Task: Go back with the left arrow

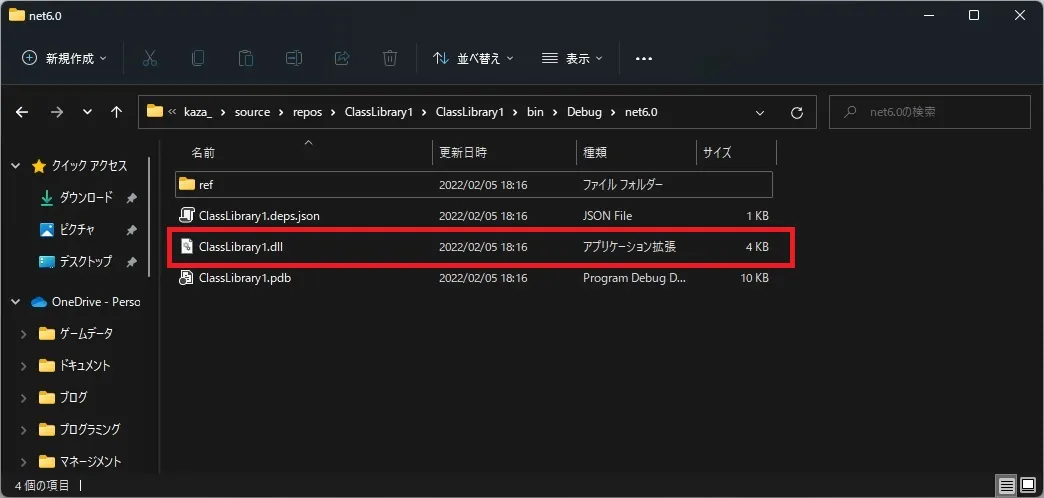Action: (22, 113)
